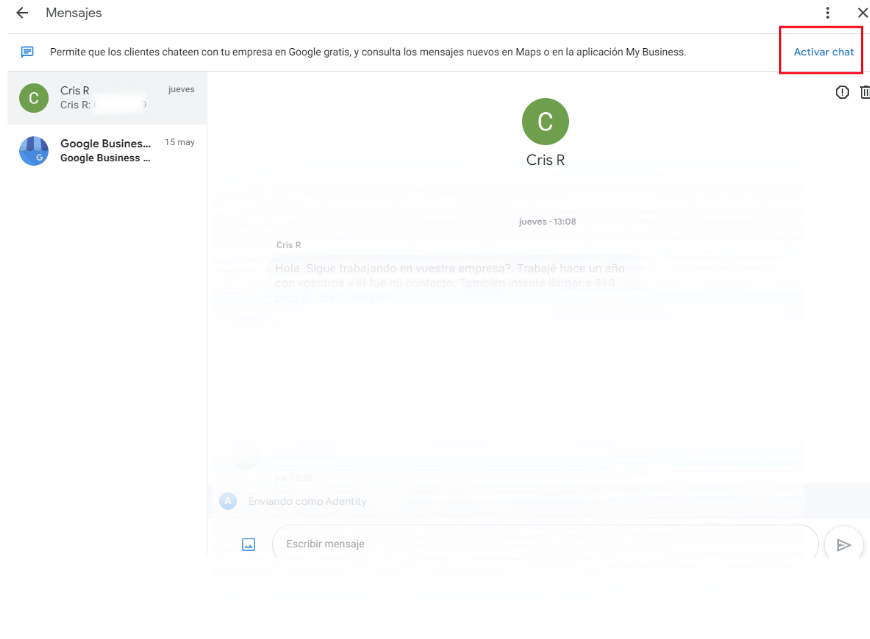This screenshot has height=639, width=870.
Task: Click the Google Business avatar thumbnail
Action: 33,151
